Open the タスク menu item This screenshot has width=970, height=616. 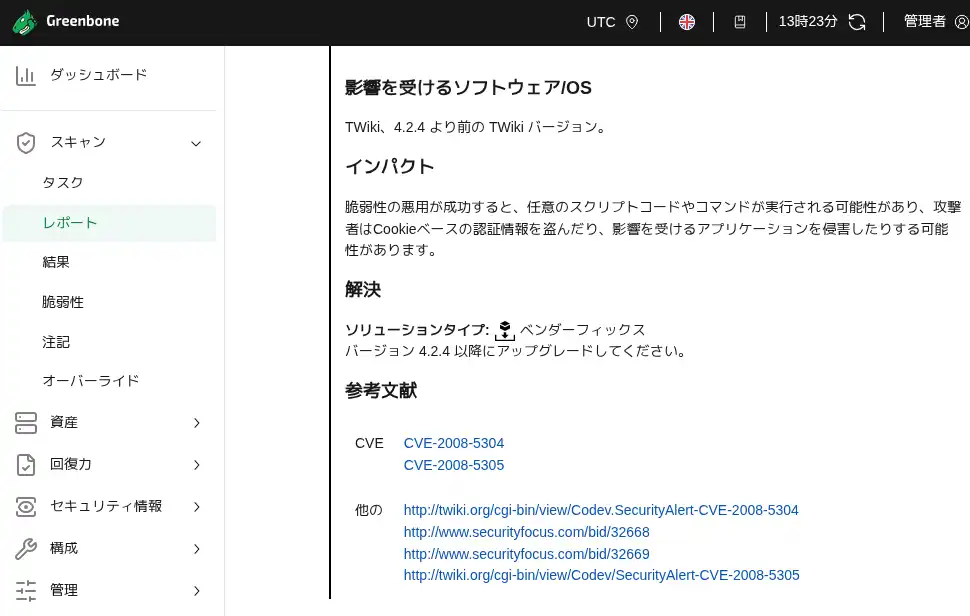(63, 183)
